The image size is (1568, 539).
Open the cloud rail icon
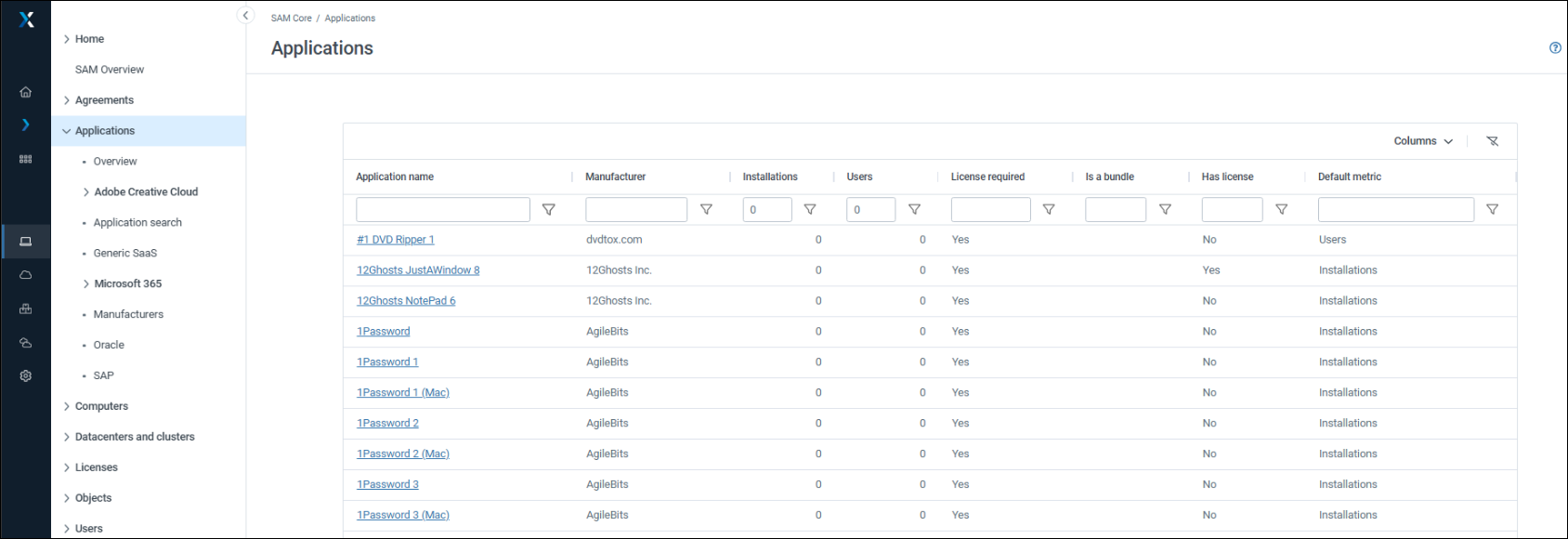click(26, 275)
